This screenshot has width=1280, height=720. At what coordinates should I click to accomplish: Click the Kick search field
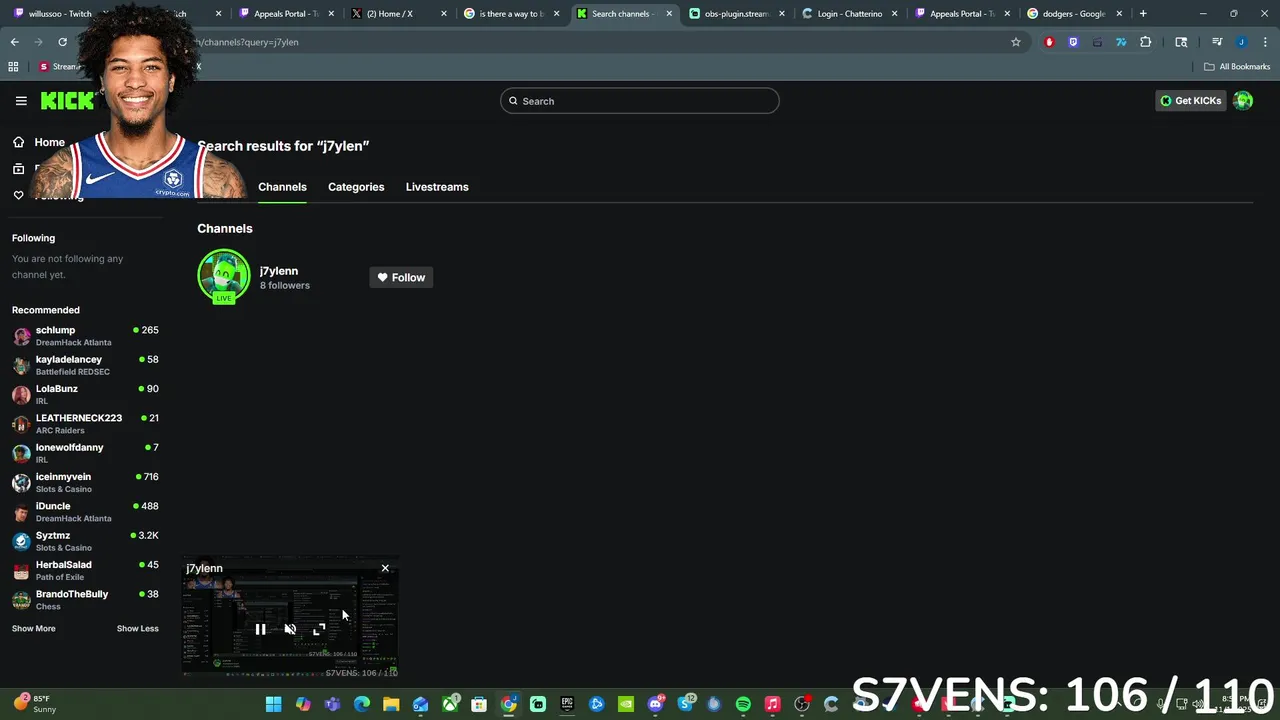640,101
